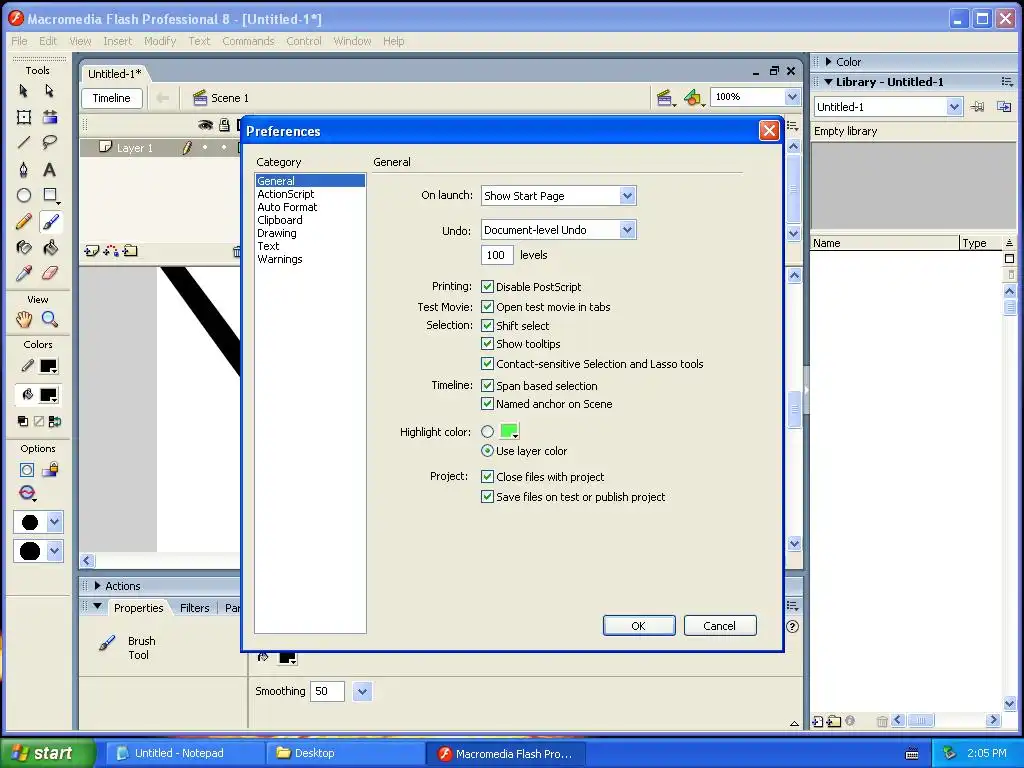
Task: Select the Pencil tool
Action: click(24, 222)
